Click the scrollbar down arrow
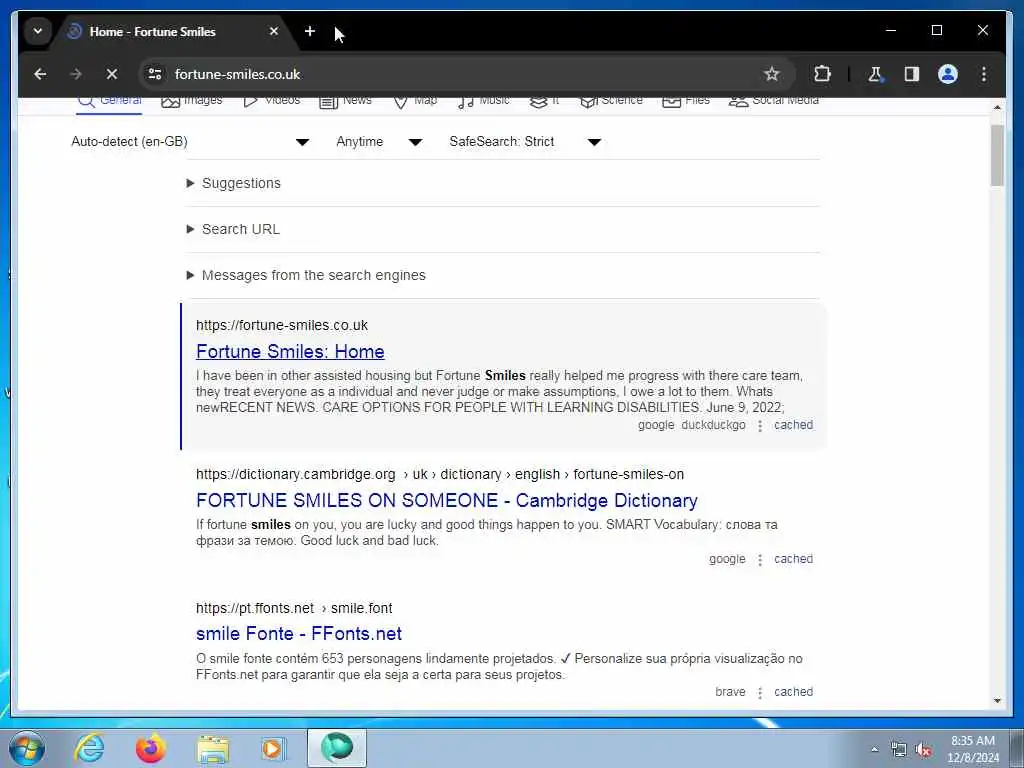Screen dimensions: 1024x768 pyautogui.click(x=997, y=701)
